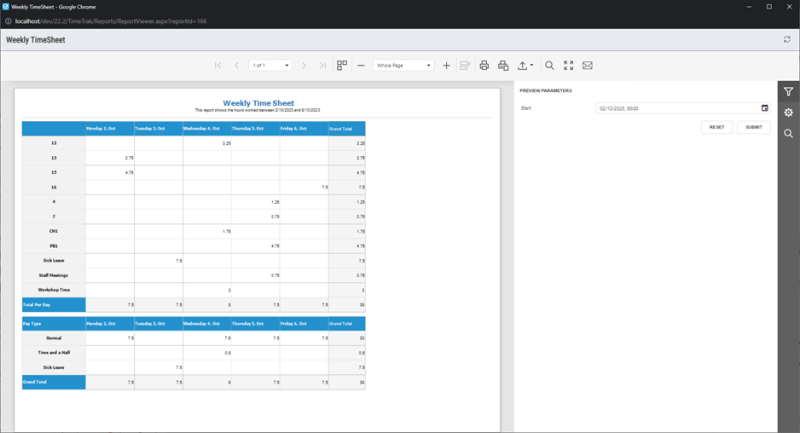The width and height of the screenshot is (800, 433).
Task: Select the Staff Meetings row label
Action: pyautogui.click(x=54, y=275)
